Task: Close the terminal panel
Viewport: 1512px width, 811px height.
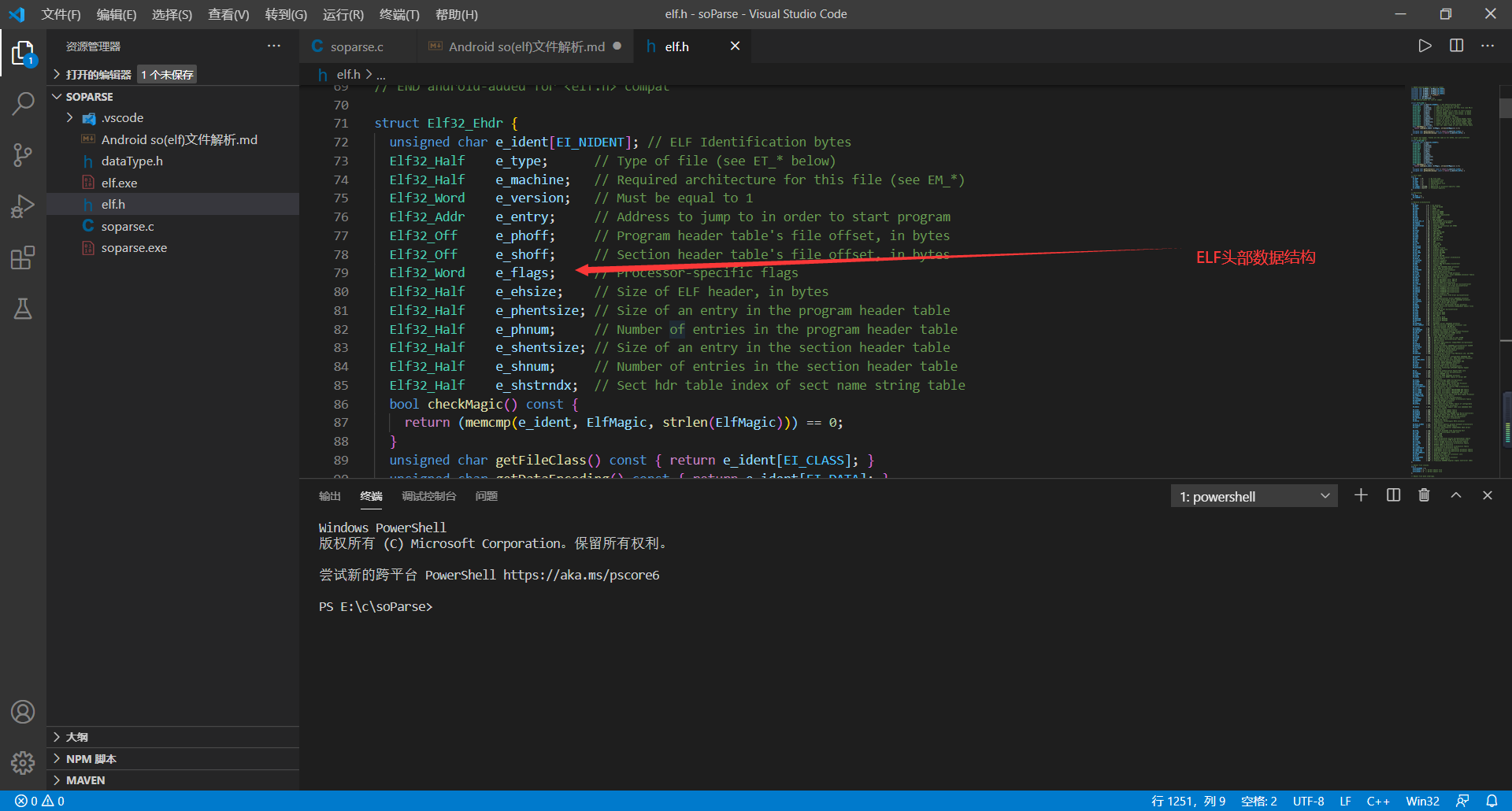Action: 1488,495
